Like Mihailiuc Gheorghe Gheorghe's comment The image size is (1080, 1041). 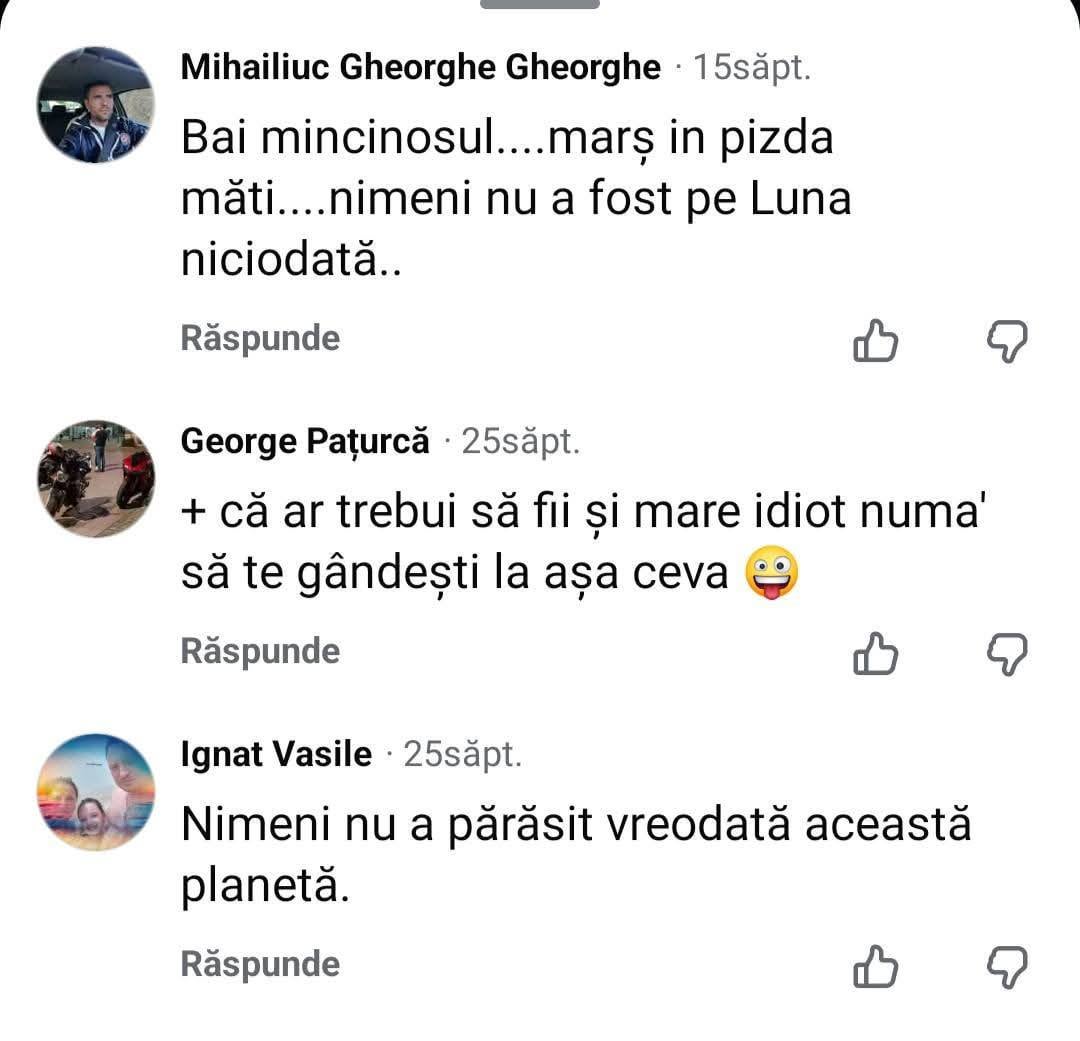[x=875, y=342]
